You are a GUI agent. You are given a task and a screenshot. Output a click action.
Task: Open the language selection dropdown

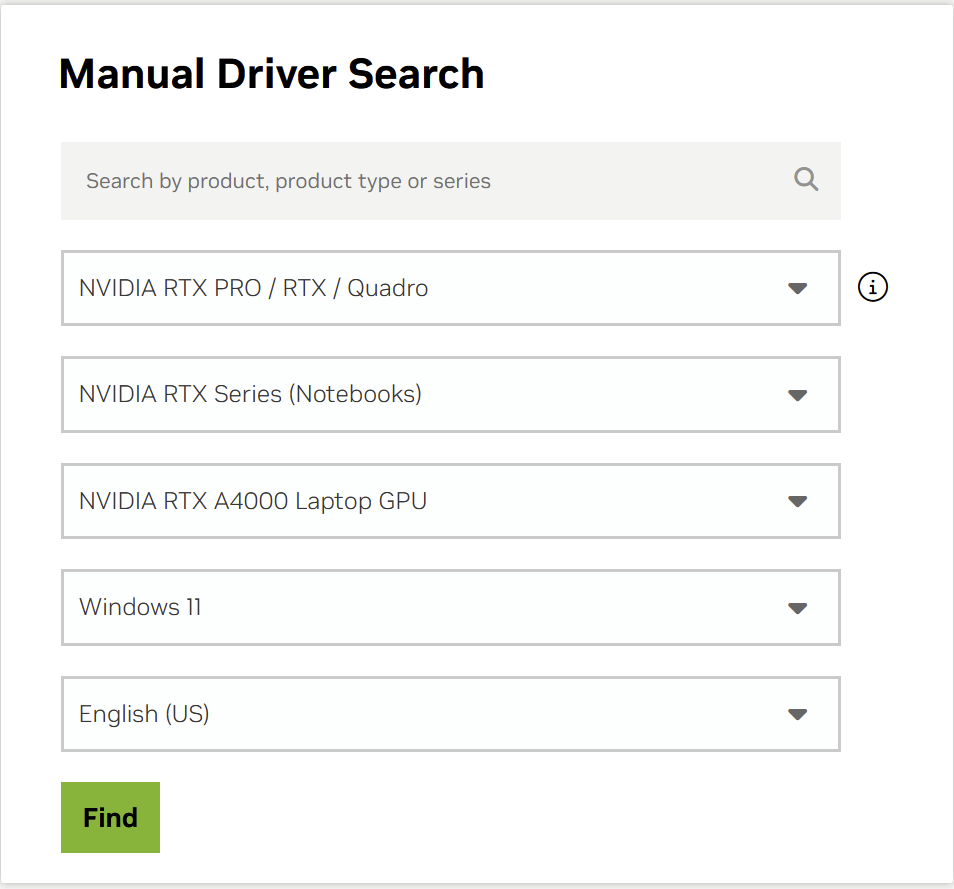tap(450, 714)
